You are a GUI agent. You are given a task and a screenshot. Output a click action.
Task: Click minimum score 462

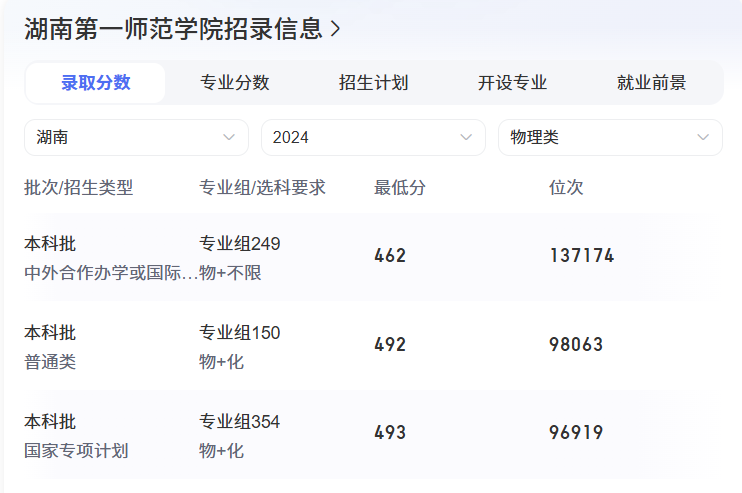pyautogui.click(x=390, y=256)
